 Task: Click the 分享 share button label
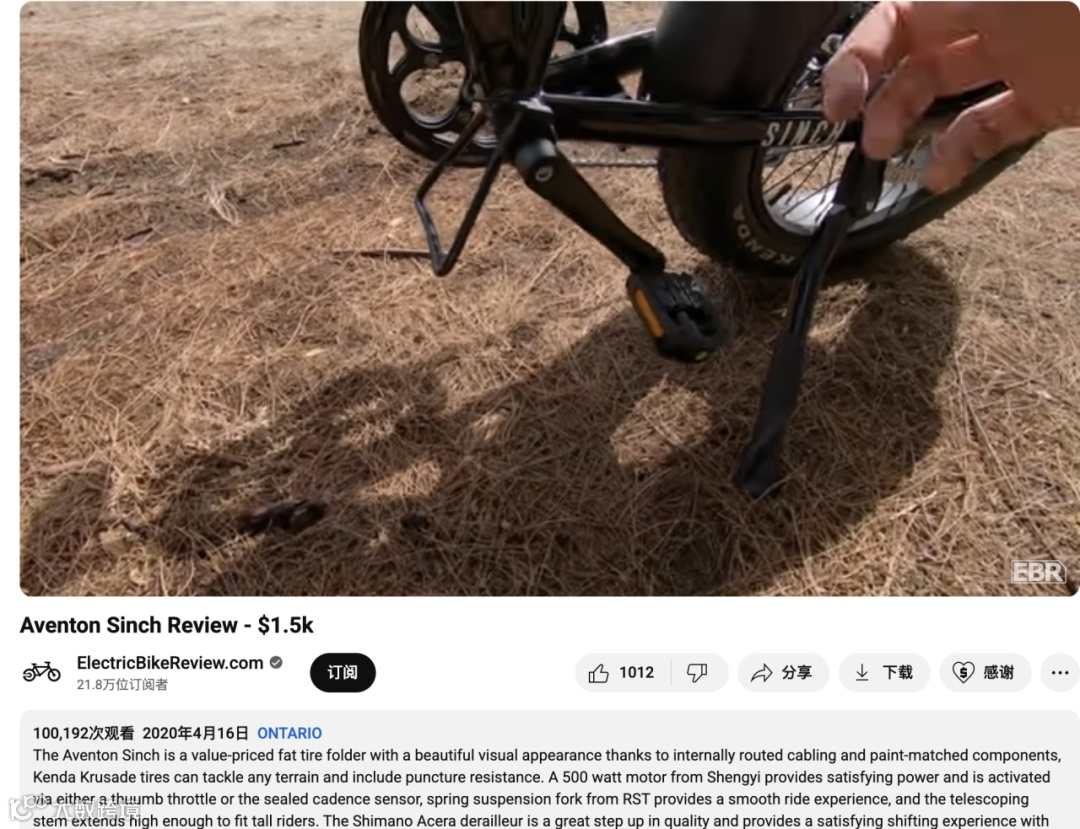coord(797,673)
